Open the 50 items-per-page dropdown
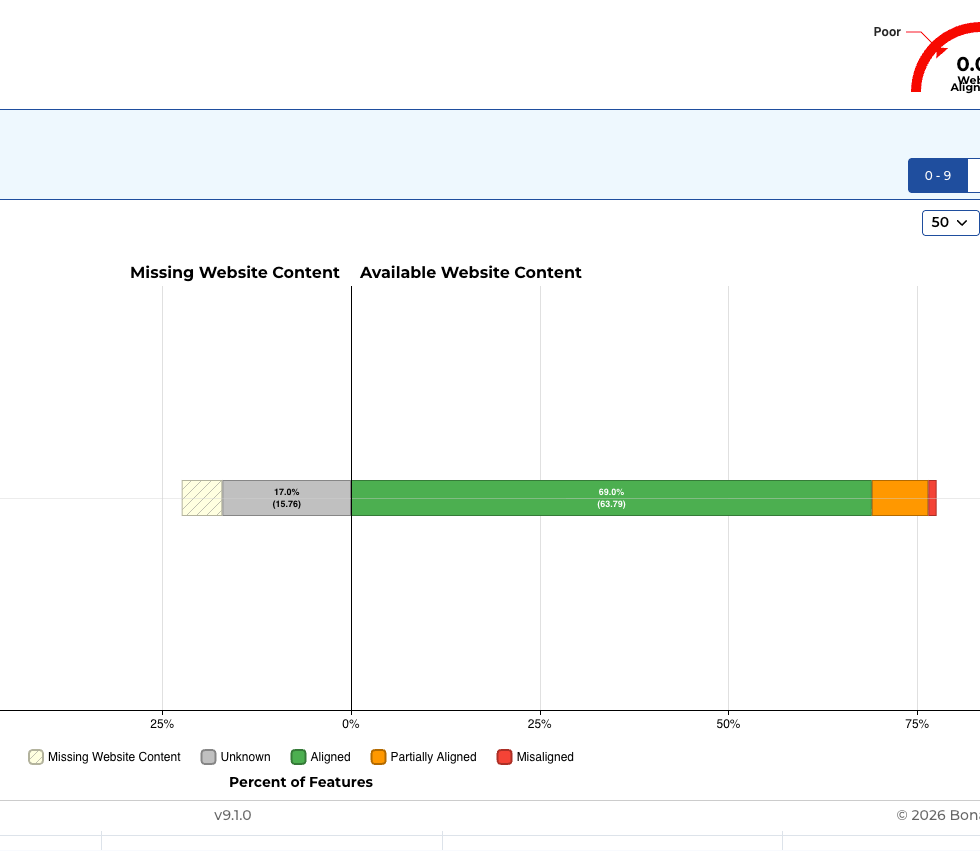Screen dimensions: 980x851 [x=950, y=222]
